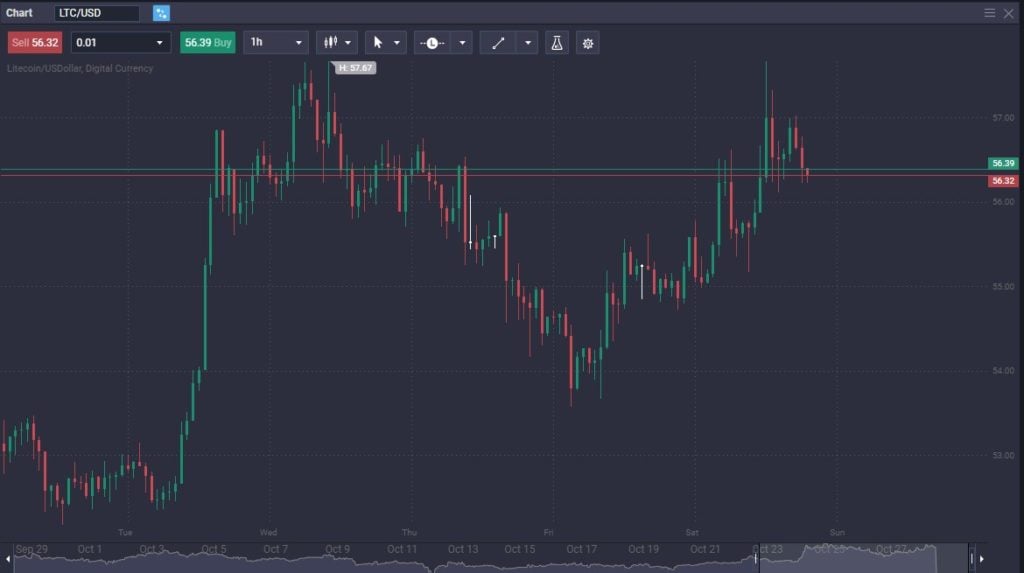1024x573 pixels.
Task: Expand the drawing tools dropdown arrow
Action: point(528,42)
